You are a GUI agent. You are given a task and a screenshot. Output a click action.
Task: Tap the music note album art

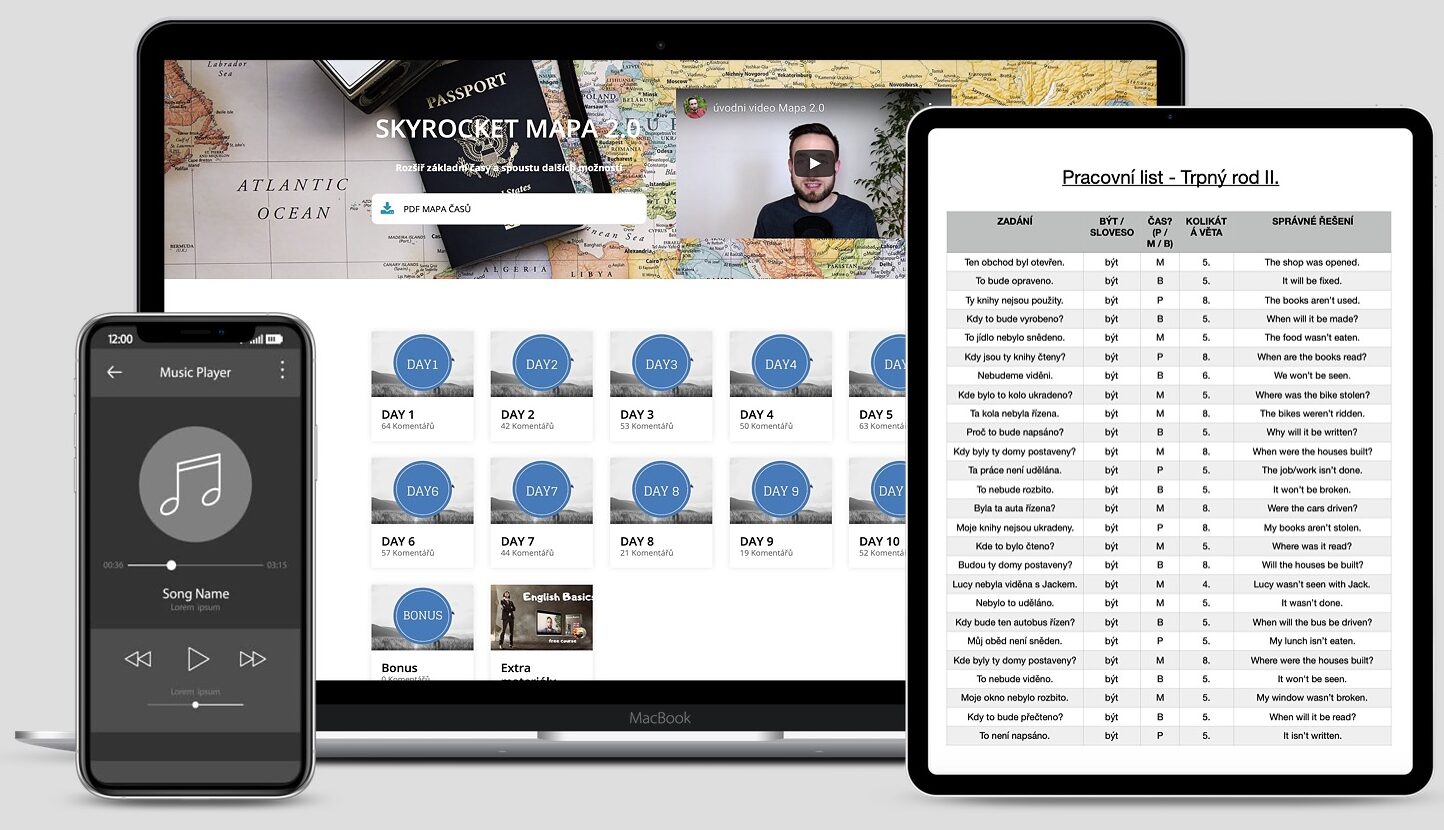click(195, 484)
